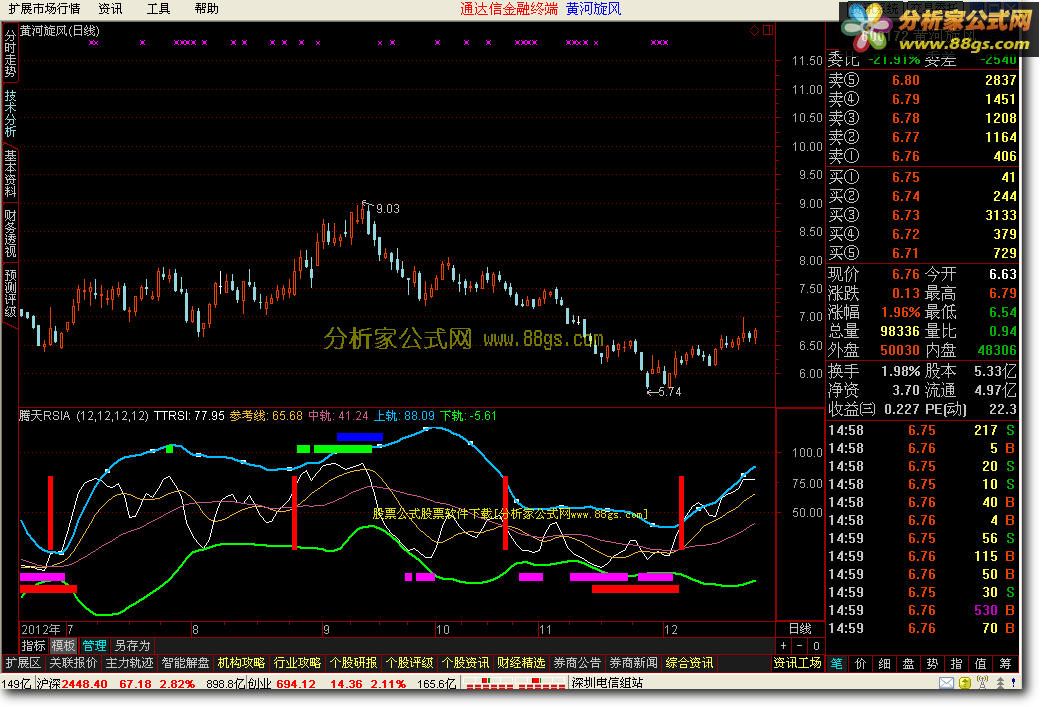Click the 腾天RSIA indicator title
The height and width of the screenshot is (707, 1041).
pyautogui.click(x=44, y=416)
